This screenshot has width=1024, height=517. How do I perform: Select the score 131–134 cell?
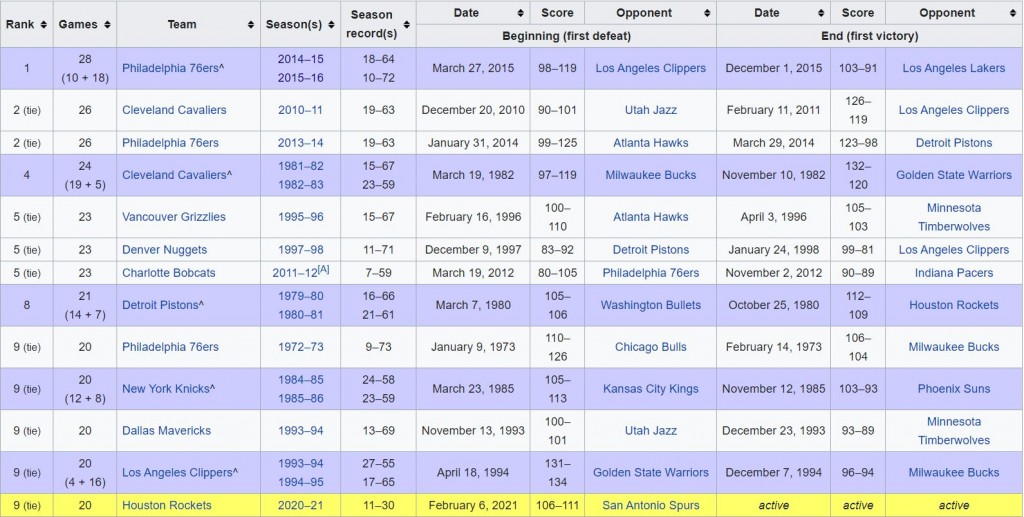pyautogui.click(x=557, y=472)
